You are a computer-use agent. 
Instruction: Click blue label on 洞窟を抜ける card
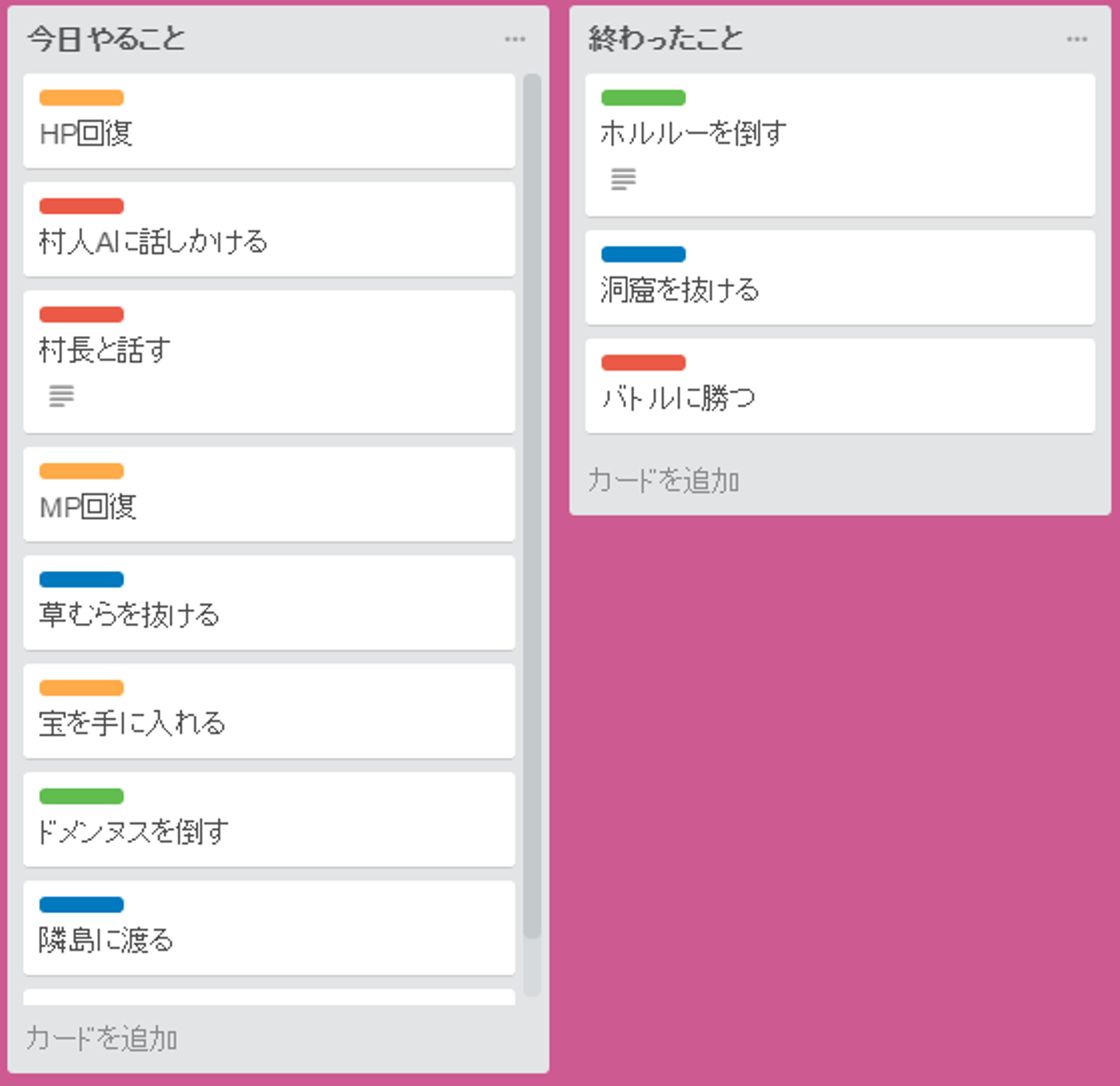[x=643, y=254]
